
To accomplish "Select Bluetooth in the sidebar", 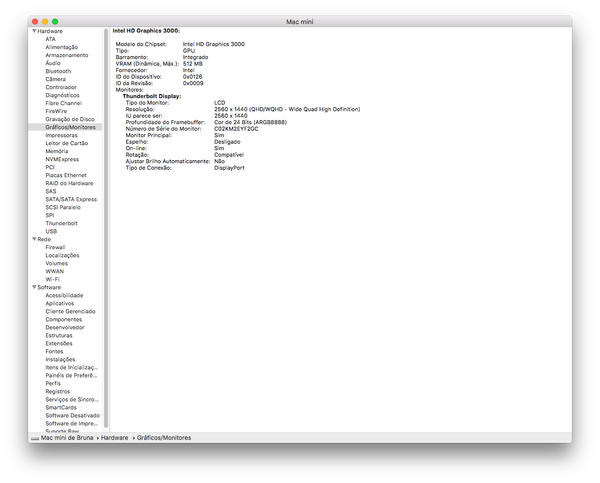I will [58, 71].
